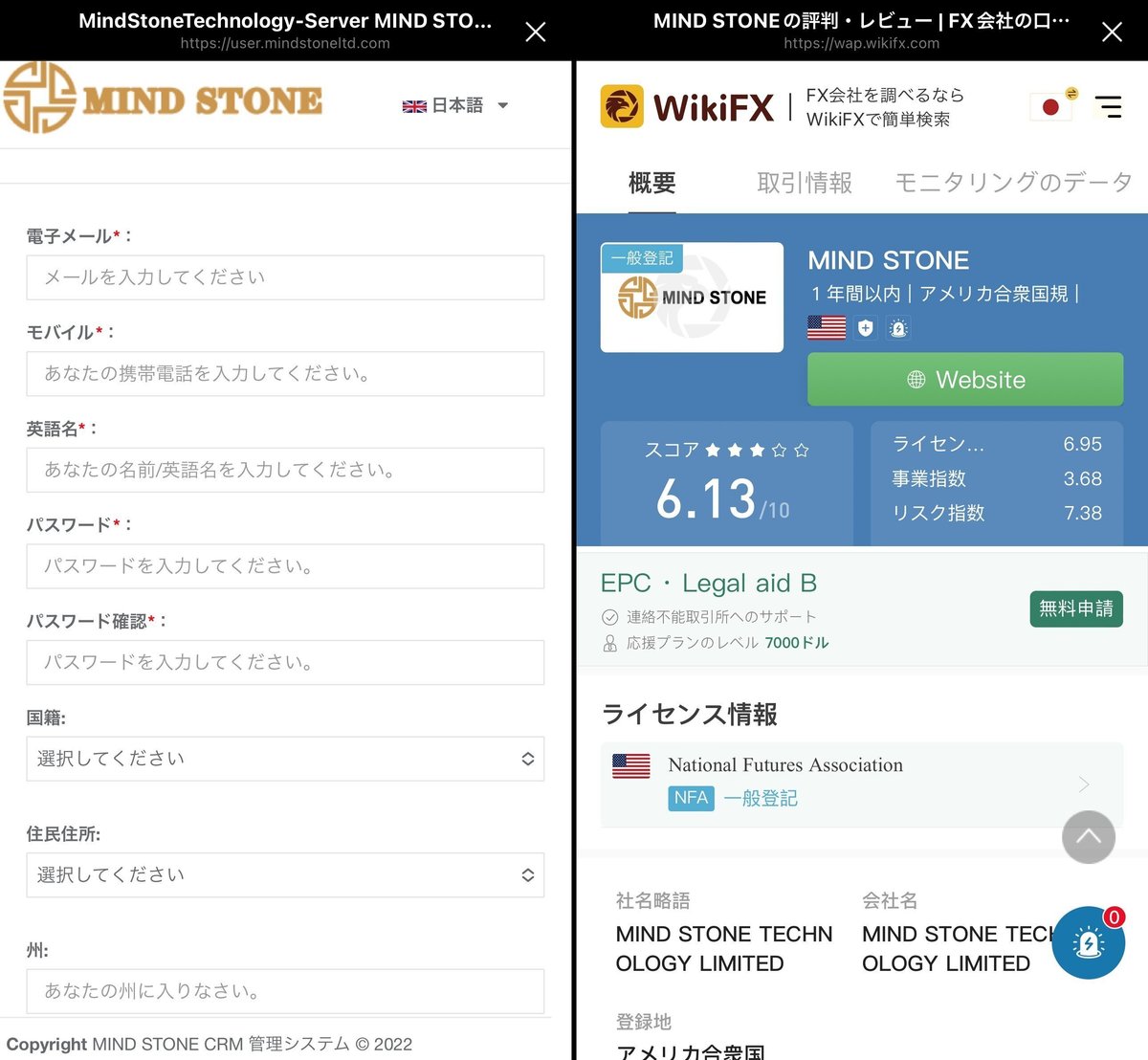
Task: Open the blue alert notification bubble
Action: click(x=1089, y=943)
